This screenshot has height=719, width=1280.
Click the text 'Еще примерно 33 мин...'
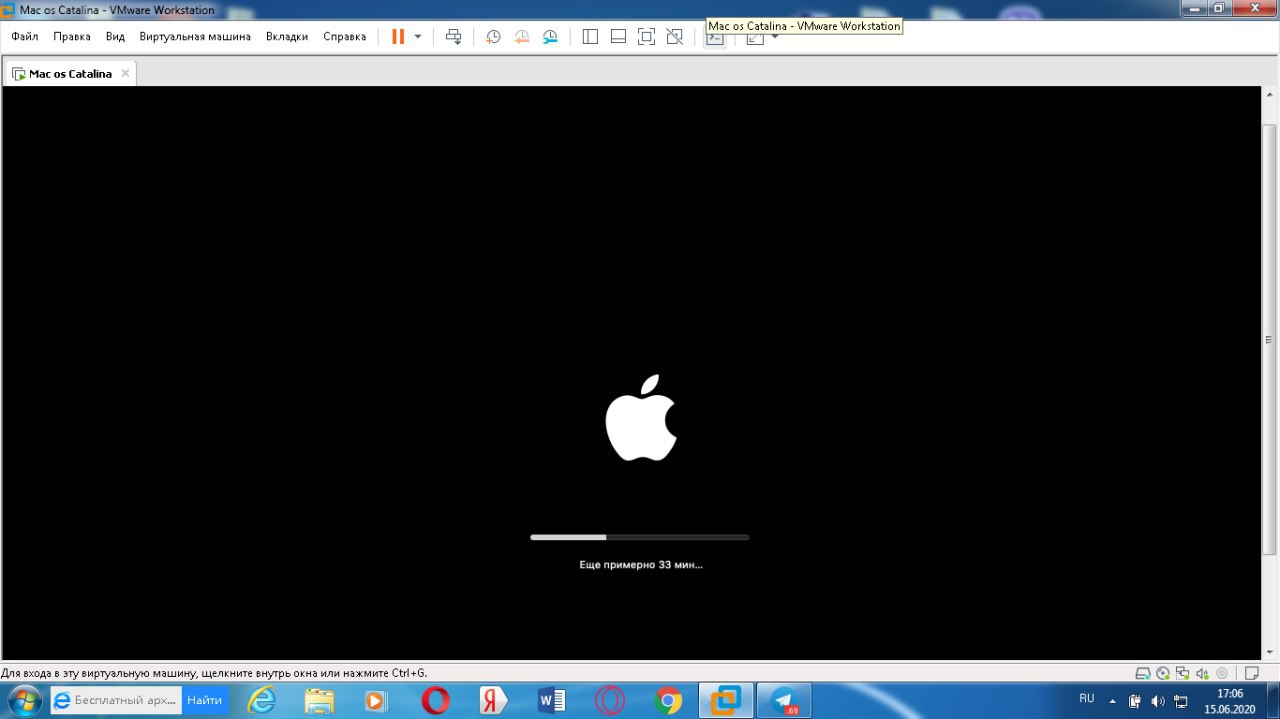point(641,565)
